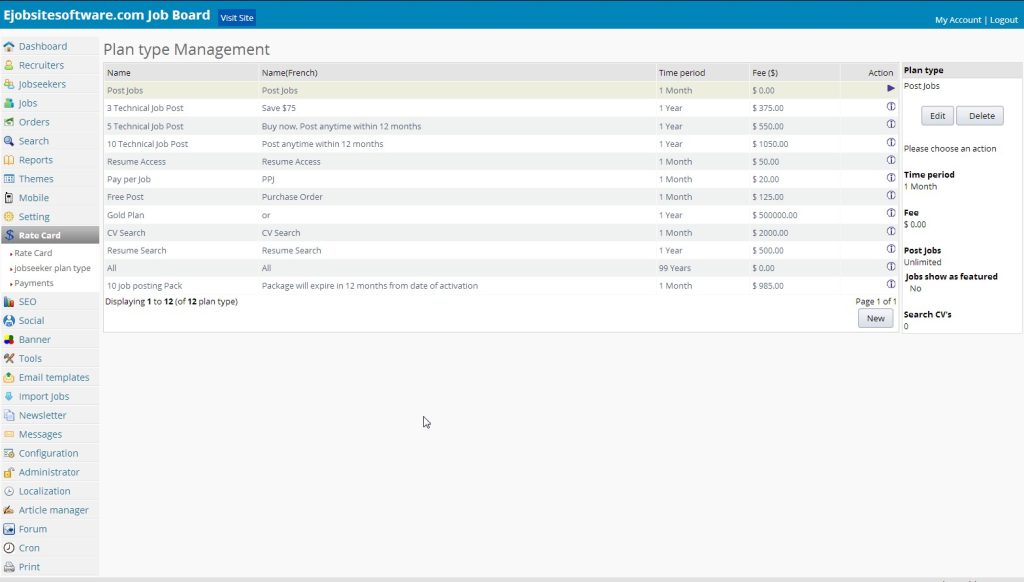Open Jobseeker plan type submenu item

click(52, 268)
